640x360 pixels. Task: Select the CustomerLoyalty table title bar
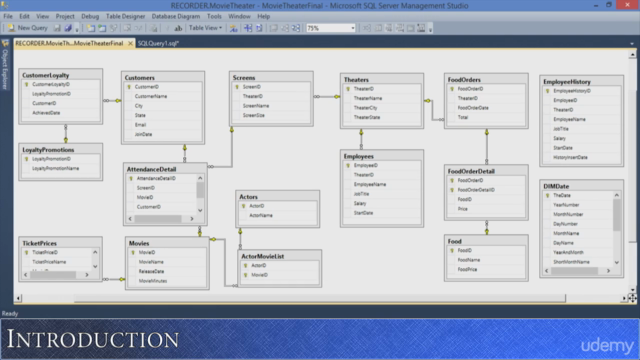[x=60, y=75]
